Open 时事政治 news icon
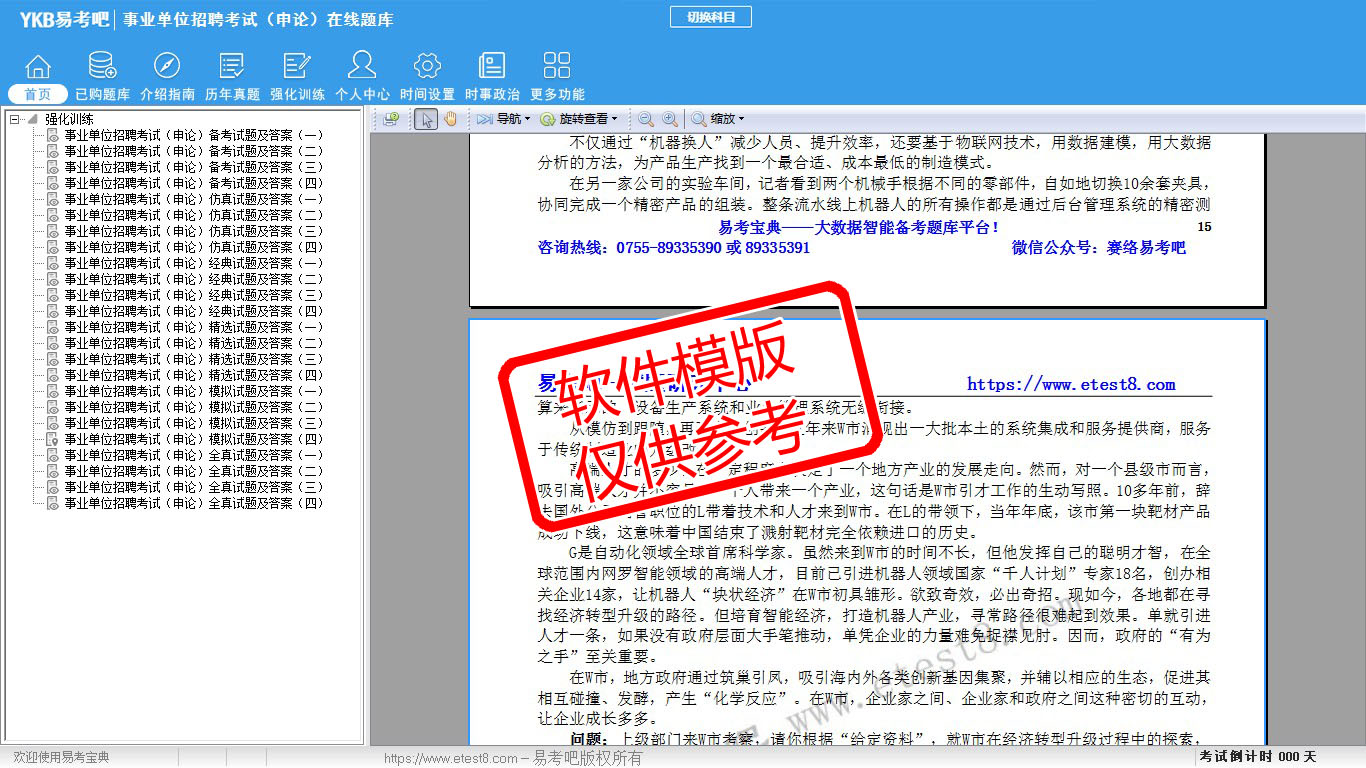Viewport: 1366px width, 768px height. coord(492,67)
